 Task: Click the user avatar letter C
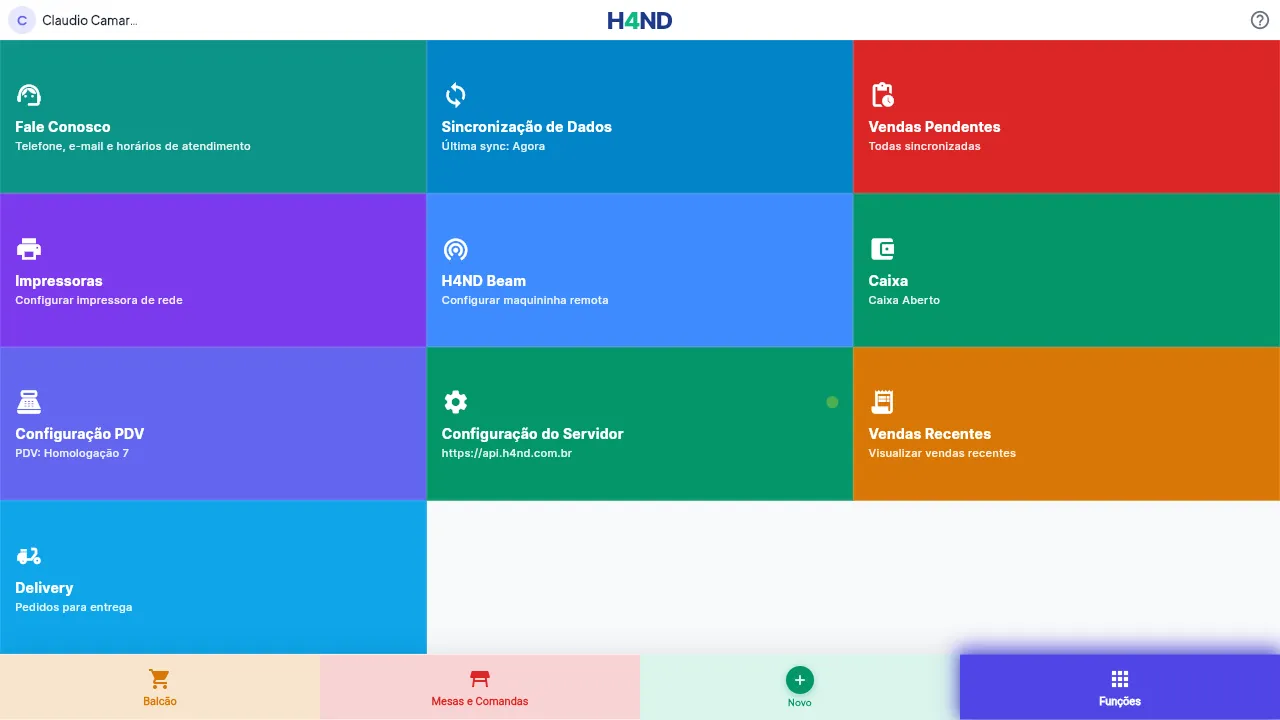point(22,20)
